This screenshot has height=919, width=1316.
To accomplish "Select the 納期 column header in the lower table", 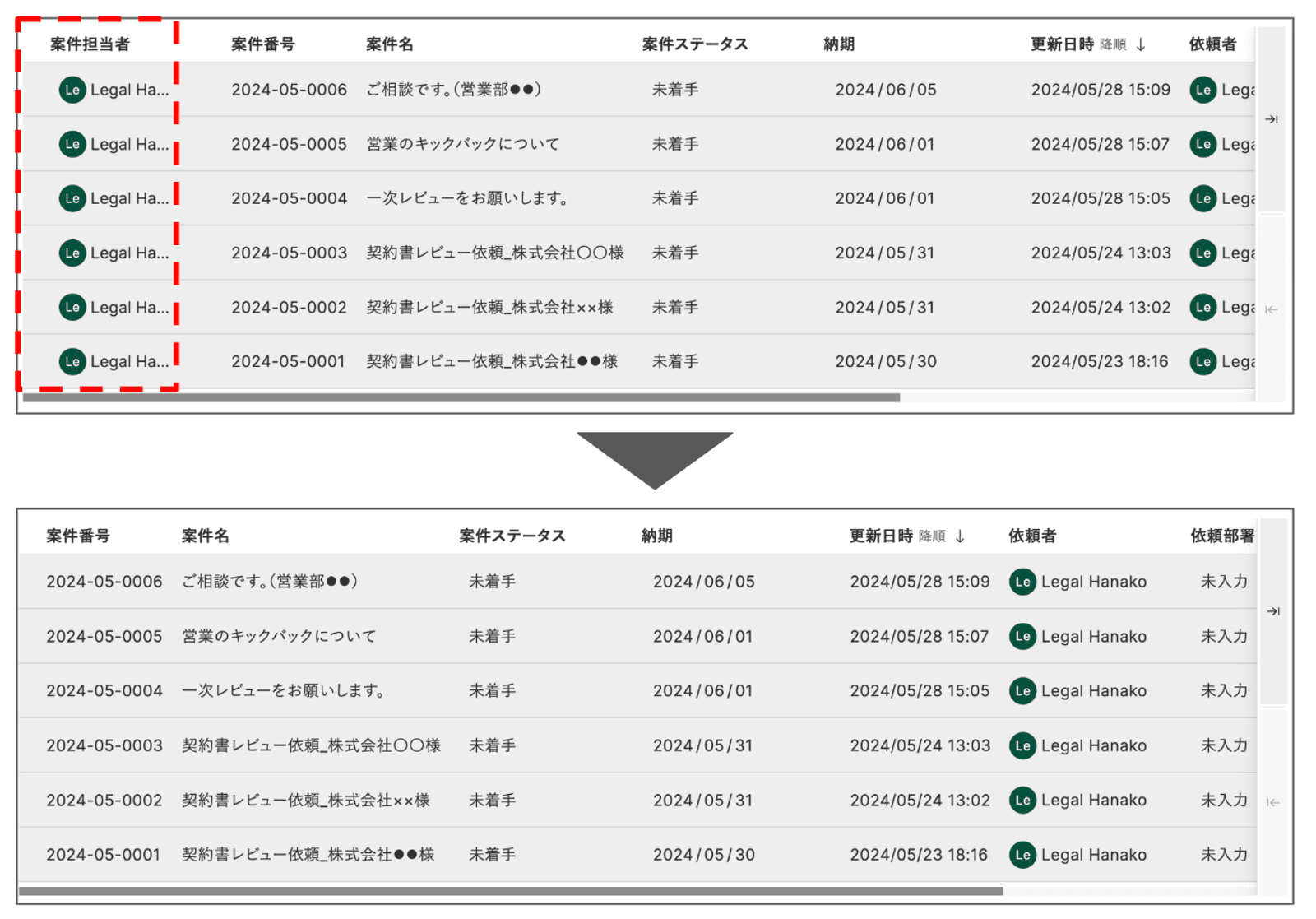I will coord(656,536).
